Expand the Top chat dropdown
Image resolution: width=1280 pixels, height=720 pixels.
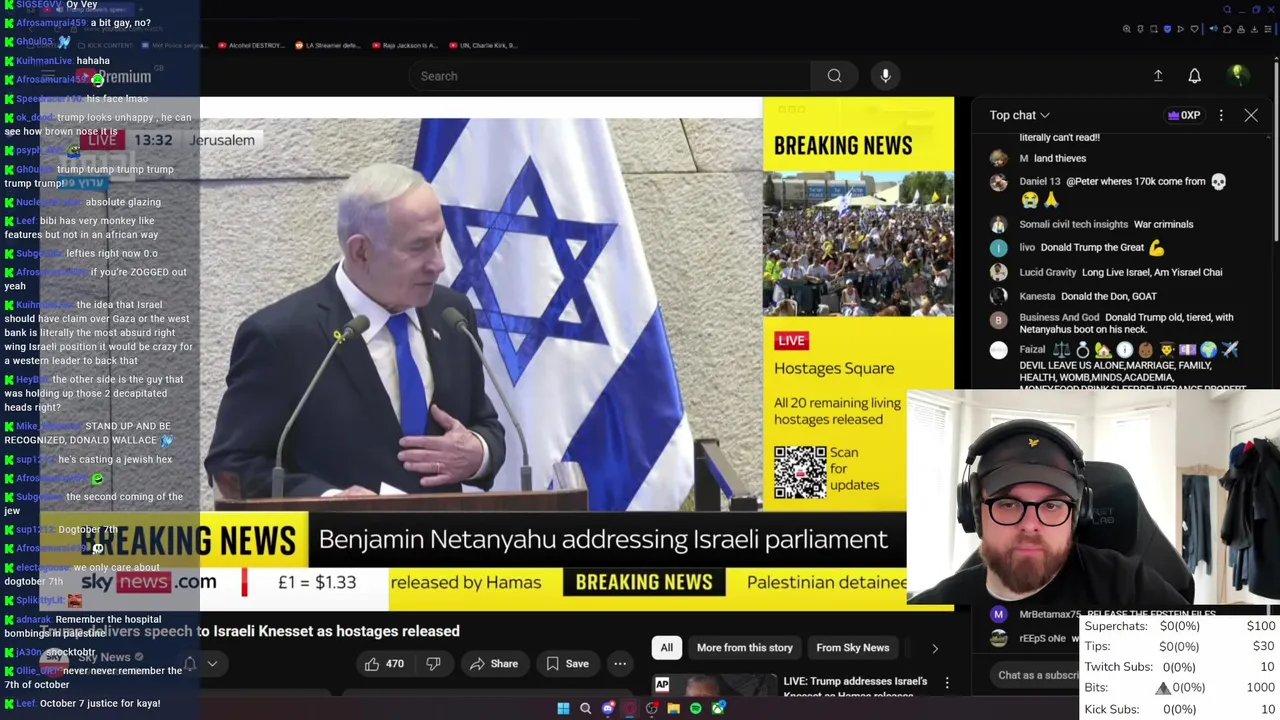tap(1019, 115)
